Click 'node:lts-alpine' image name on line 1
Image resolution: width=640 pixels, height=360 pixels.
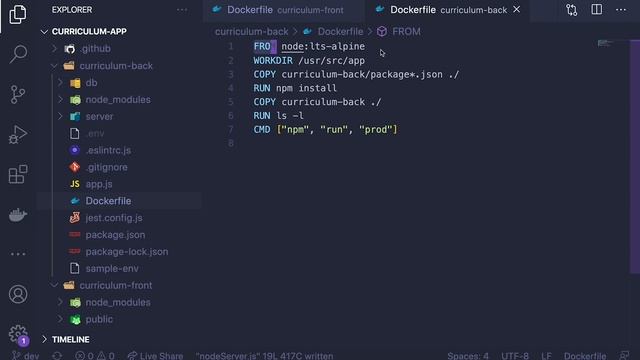tap(323, 47)
